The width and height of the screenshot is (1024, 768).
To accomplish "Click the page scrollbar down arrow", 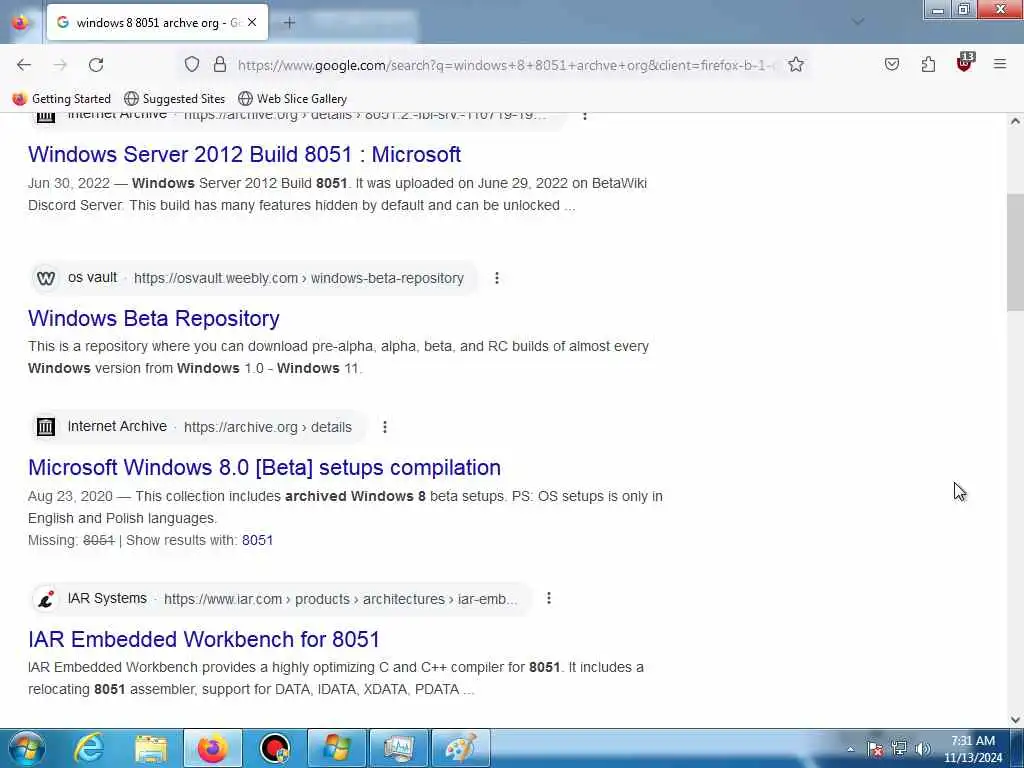I will click(1015, 719).
